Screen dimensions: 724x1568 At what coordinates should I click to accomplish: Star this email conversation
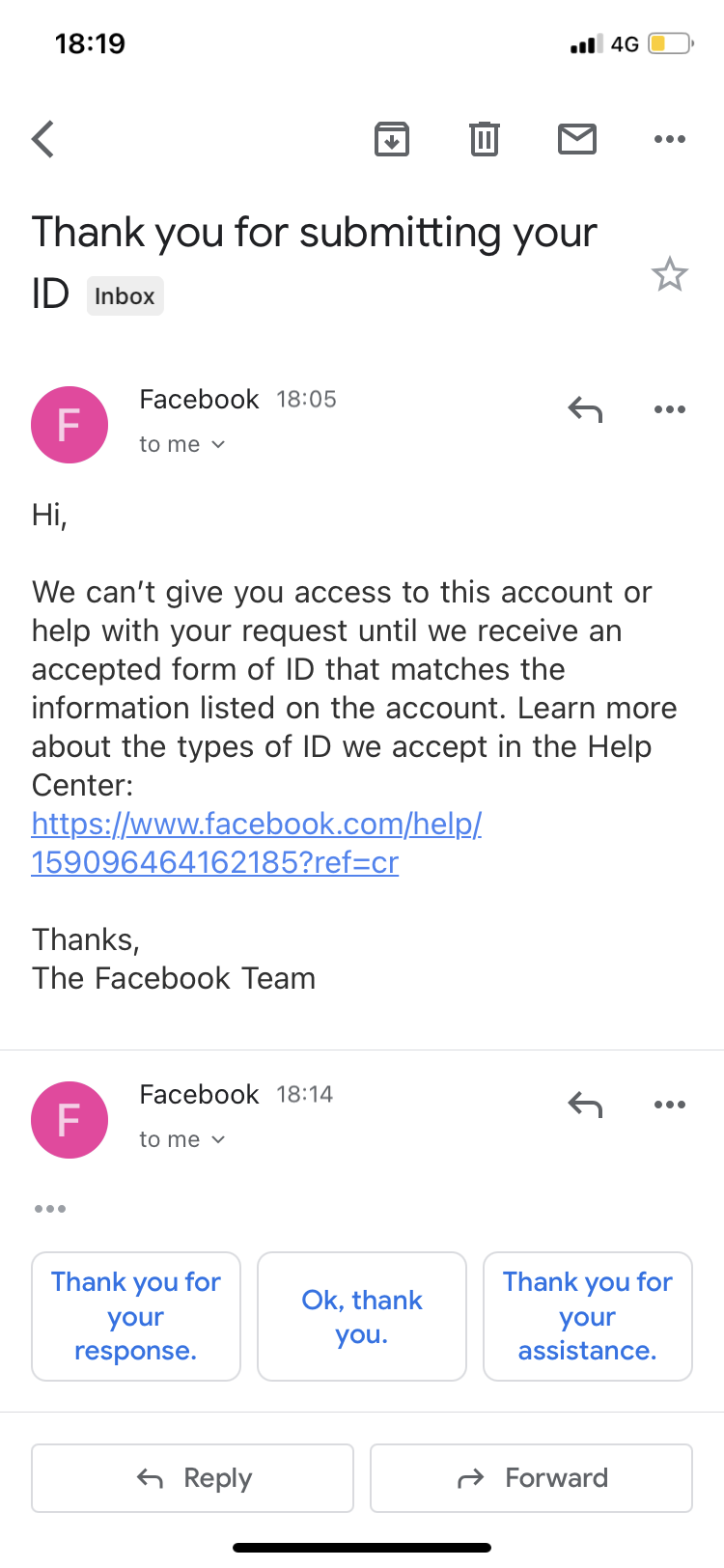click(x=669, y=275)
